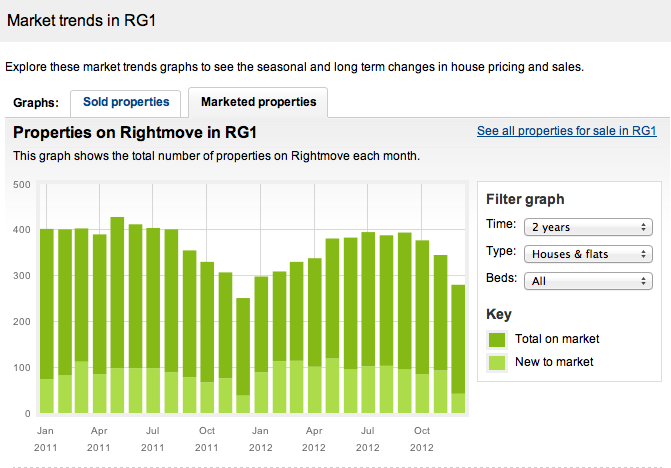
Task: Click the 'Jul 2011' x-axis label
Action: click(153, 439)
